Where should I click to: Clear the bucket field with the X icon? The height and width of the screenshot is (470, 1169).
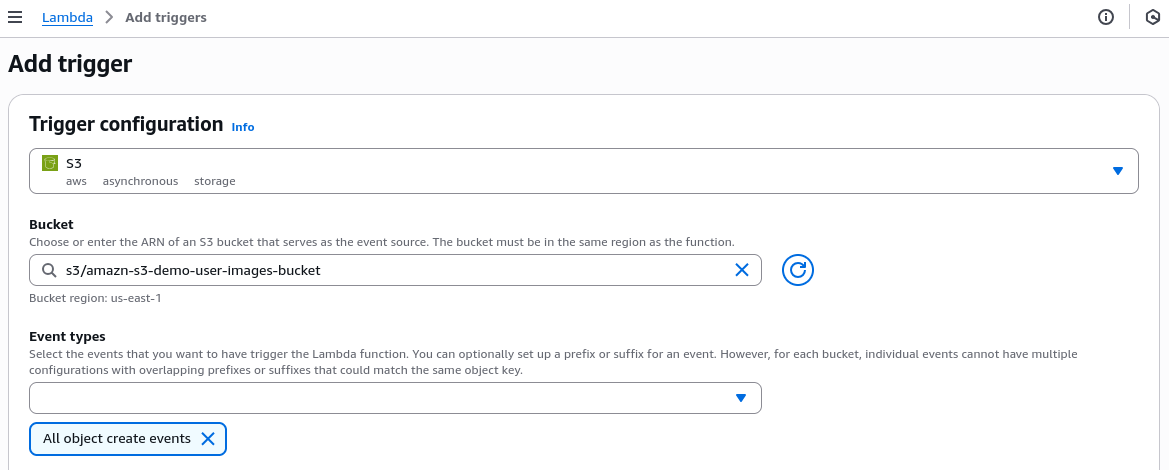coord(742,270)
